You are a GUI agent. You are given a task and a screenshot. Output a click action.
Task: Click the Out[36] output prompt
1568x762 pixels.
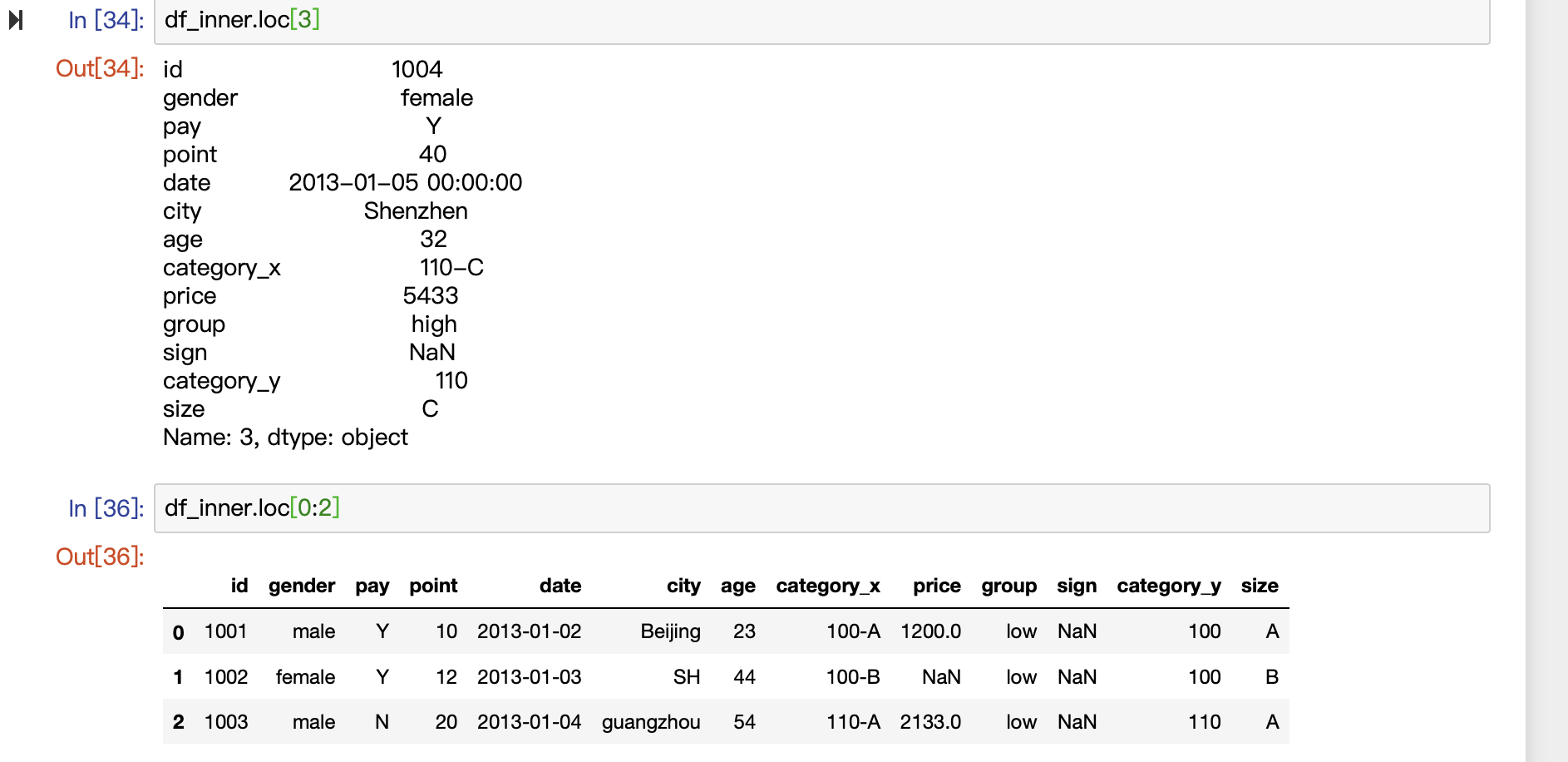tap(100, 557)
